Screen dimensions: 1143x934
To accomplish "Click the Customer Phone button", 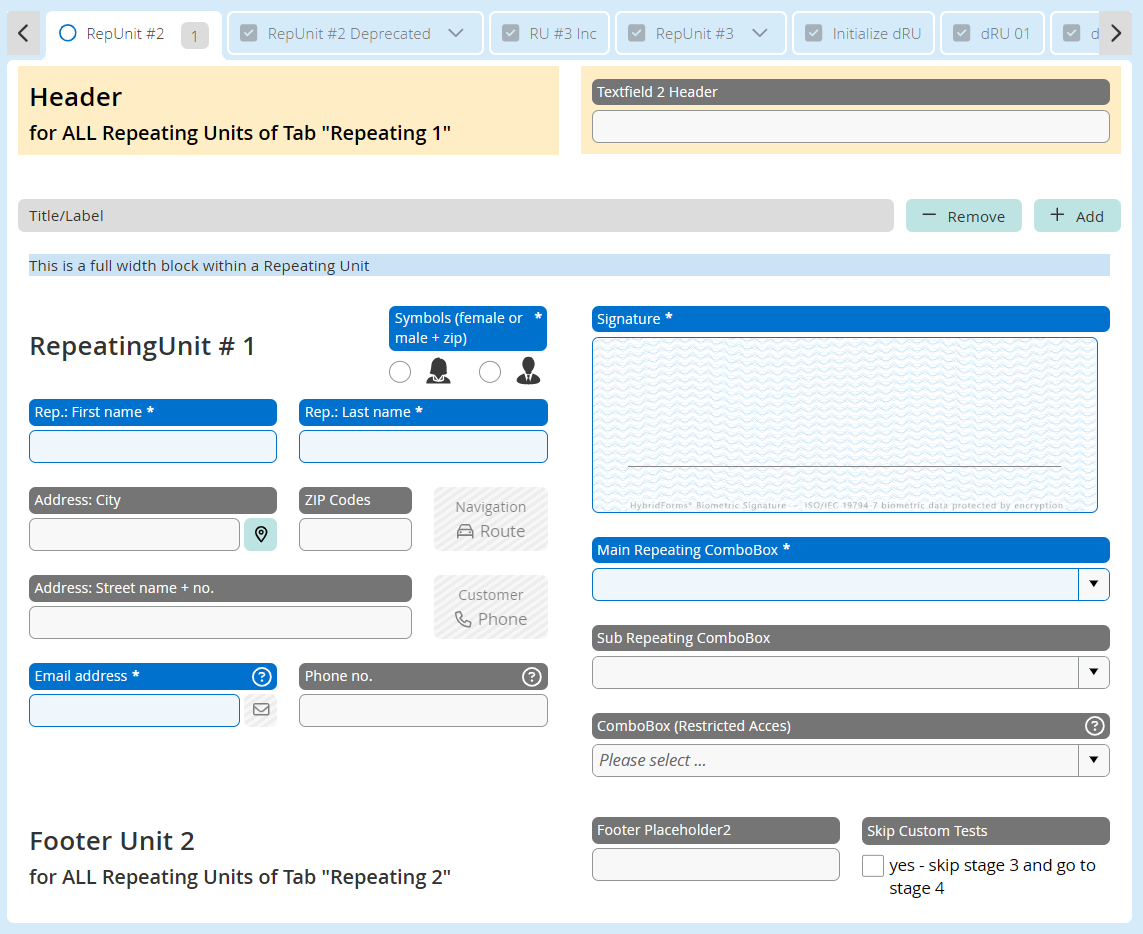I will coord(490,607).
